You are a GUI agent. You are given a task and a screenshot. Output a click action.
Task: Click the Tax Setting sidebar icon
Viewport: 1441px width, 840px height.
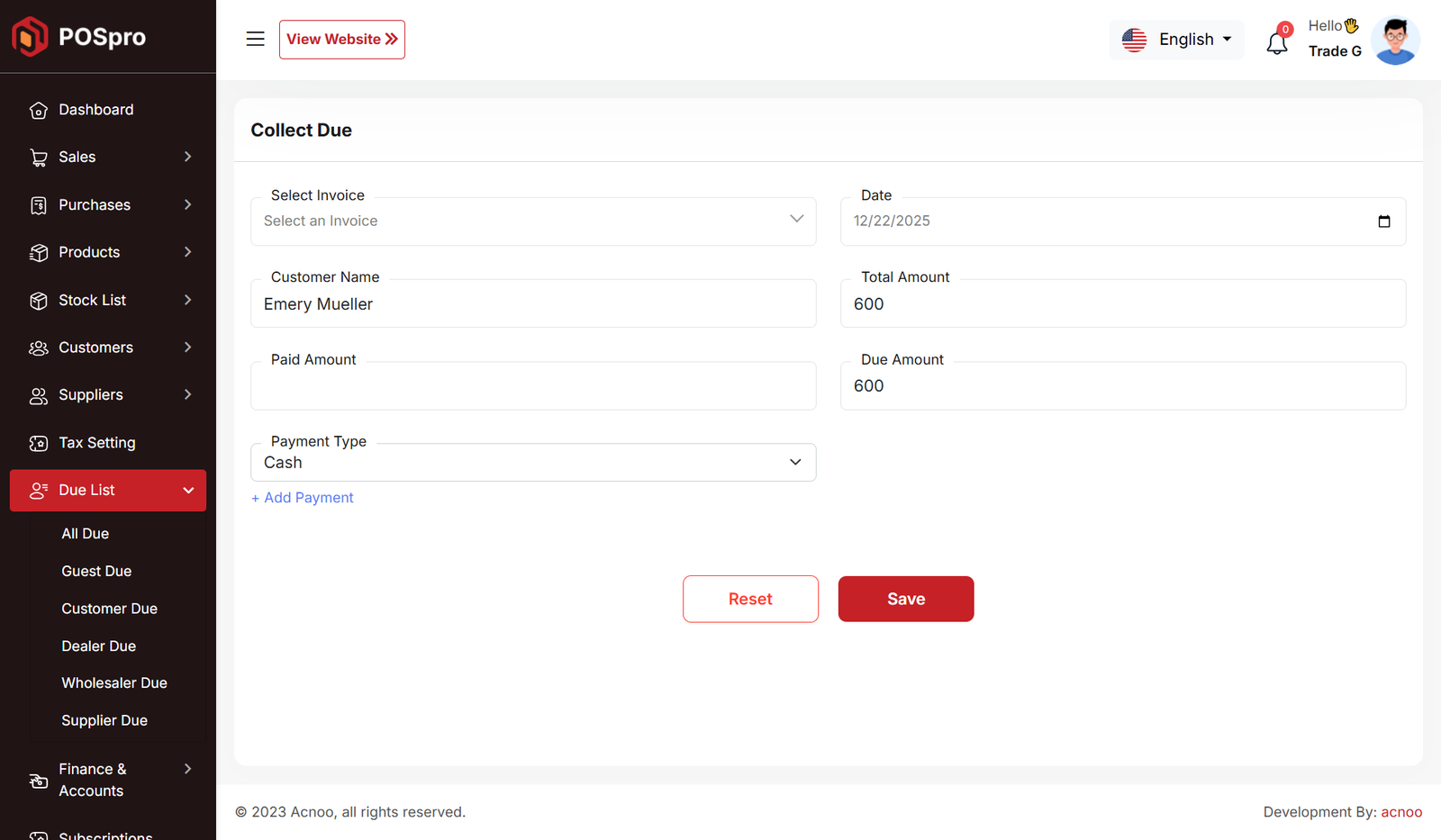(38, 443)
